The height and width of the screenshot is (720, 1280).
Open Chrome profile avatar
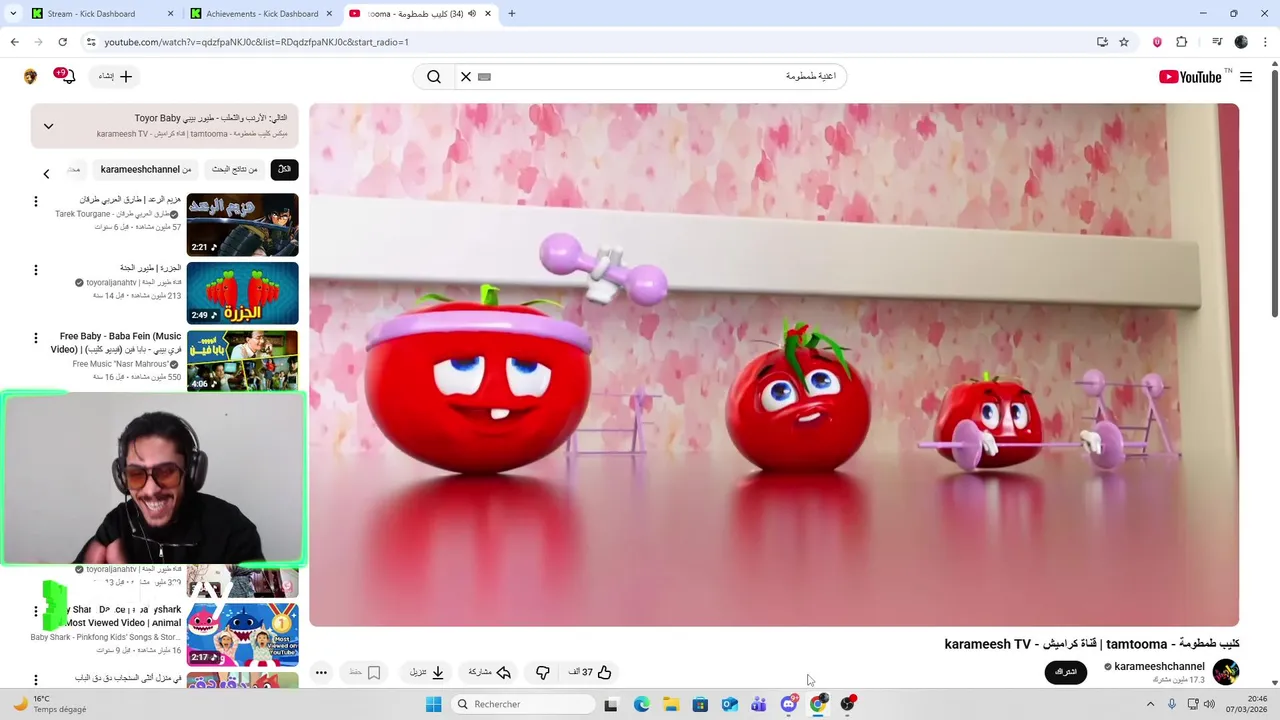point(1241,42)
